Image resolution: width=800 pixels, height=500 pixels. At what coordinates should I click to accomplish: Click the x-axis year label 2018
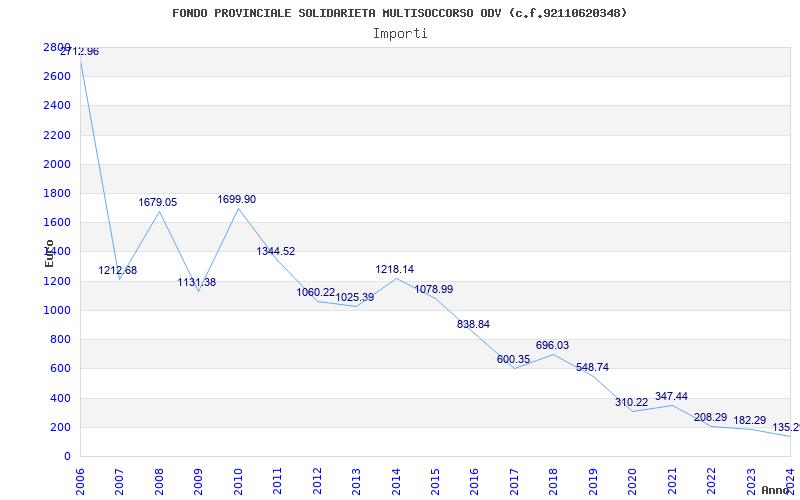(x=554, y=482)
